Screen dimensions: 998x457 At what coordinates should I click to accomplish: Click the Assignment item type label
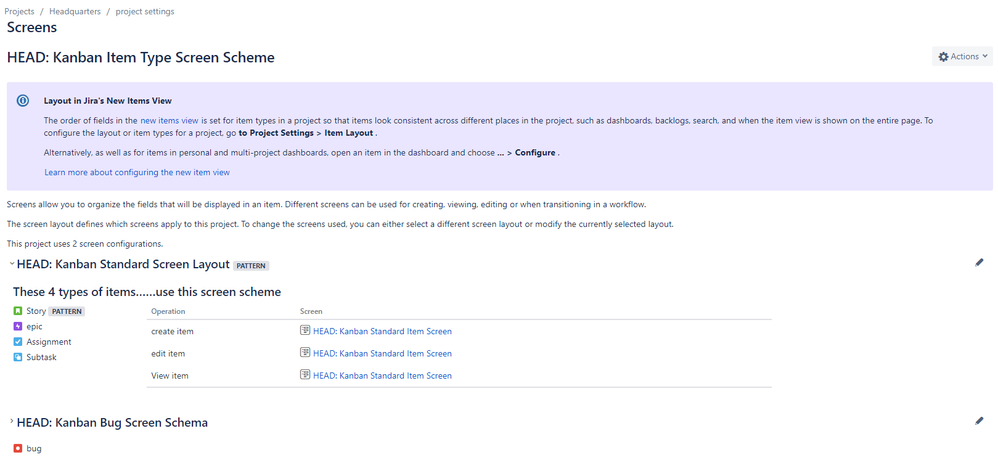(49, 342)
